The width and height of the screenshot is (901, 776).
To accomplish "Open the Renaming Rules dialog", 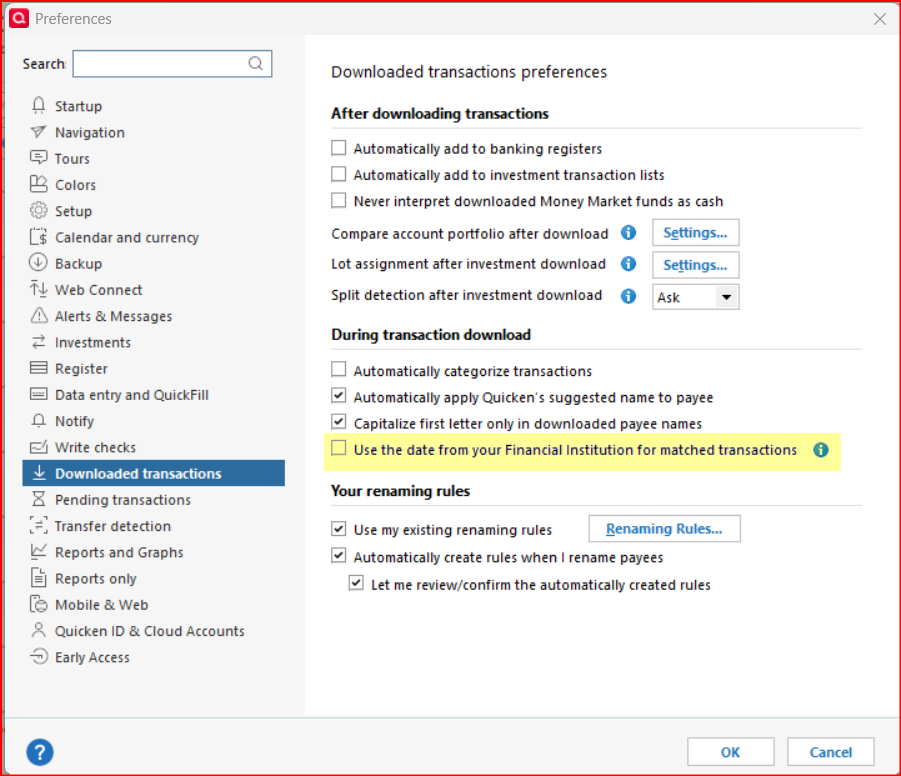I will coord(664,529).
